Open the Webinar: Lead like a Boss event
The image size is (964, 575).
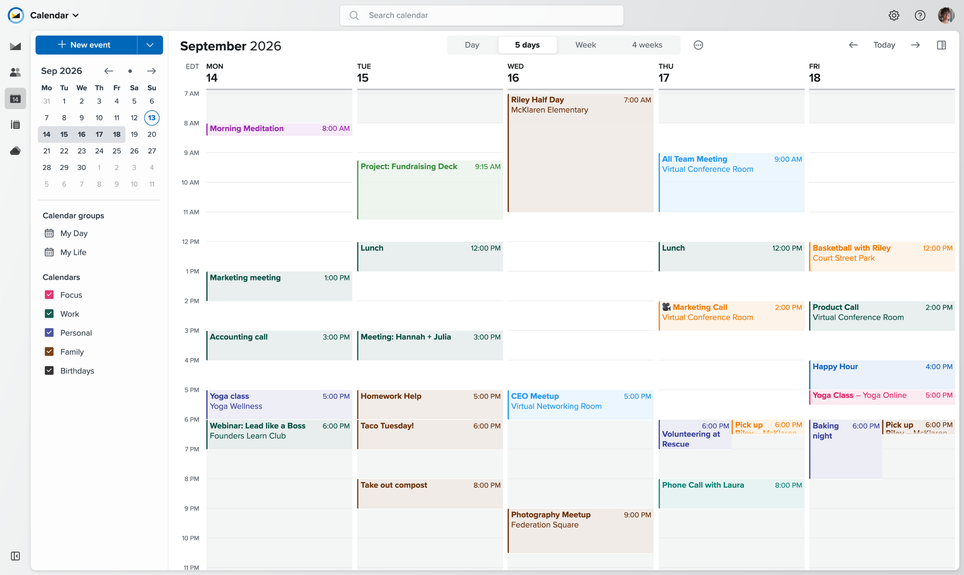pyautogui.click(x=279, y=434)
